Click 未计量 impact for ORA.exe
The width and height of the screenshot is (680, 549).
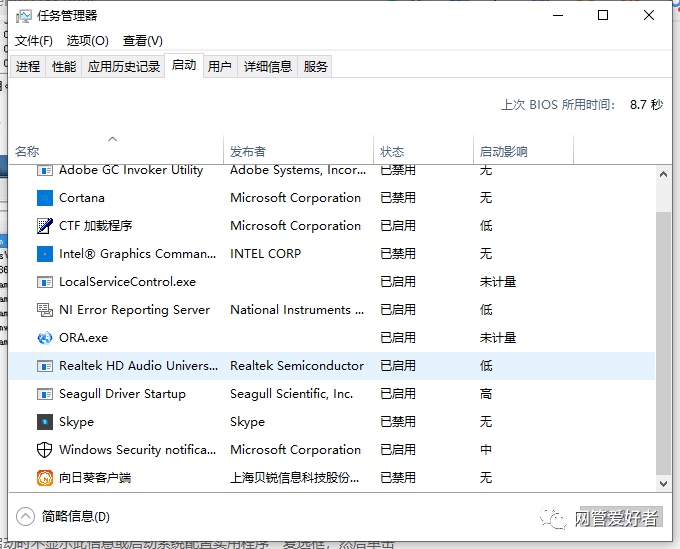pos(498,338)
